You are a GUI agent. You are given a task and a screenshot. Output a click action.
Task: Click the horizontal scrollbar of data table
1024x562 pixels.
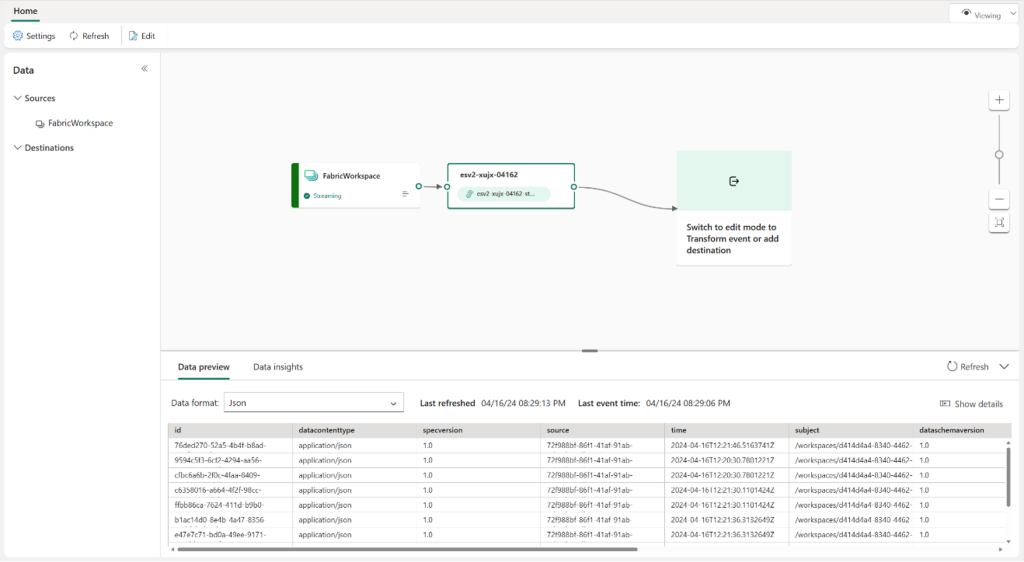pyautogui.click(x=407, y=550)
